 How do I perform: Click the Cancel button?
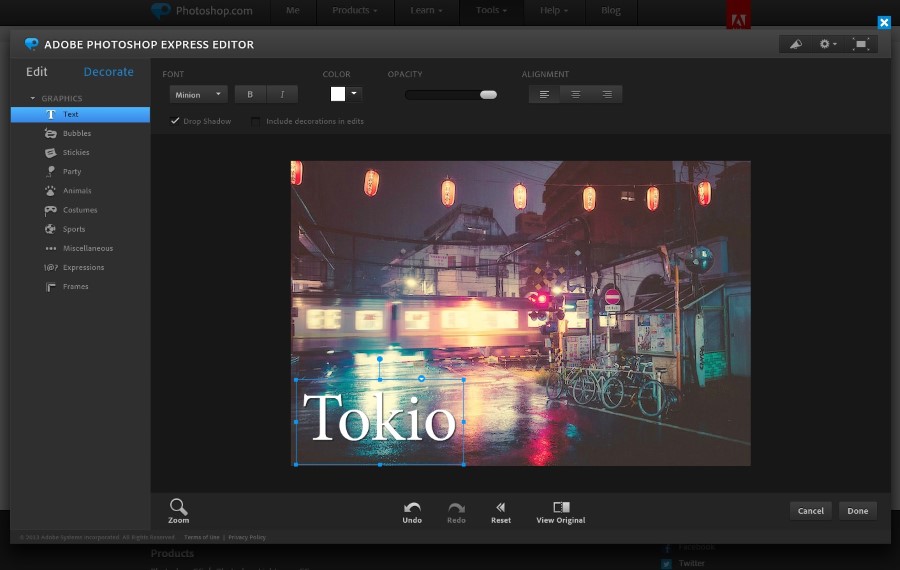(x=810, y=510)
